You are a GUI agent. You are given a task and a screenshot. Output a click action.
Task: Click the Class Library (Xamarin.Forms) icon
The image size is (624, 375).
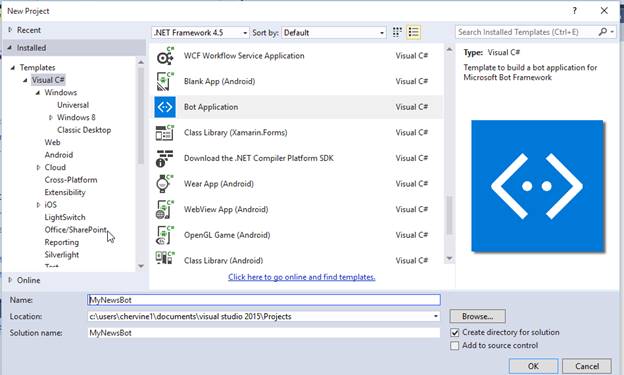coord(165,133)
